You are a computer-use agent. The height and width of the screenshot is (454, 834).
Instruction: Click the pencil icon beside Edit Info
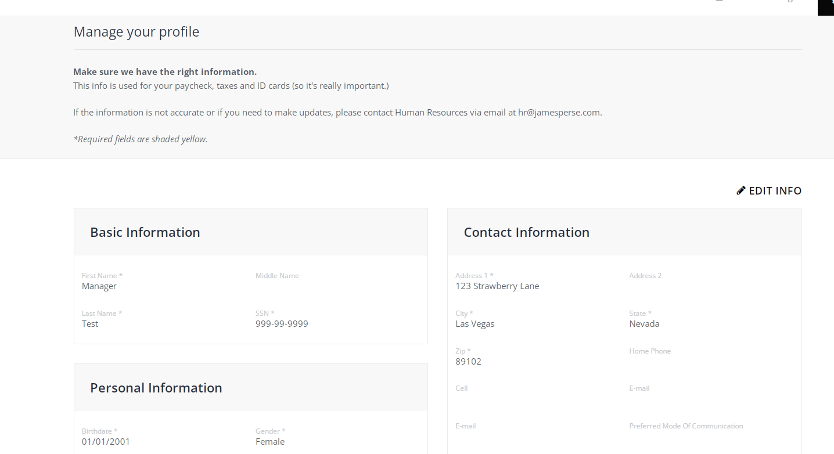coord(741,191)
